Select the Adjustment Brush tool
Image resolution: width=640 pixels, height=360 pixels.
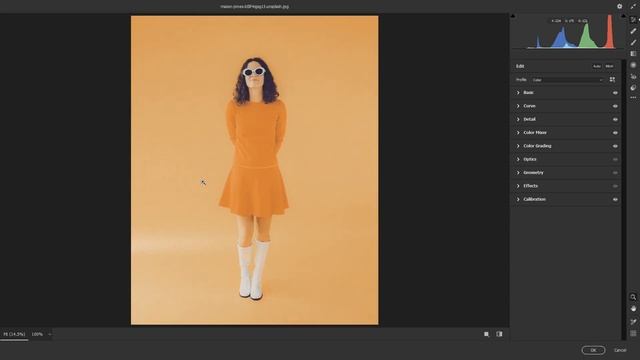coord(633,42)
